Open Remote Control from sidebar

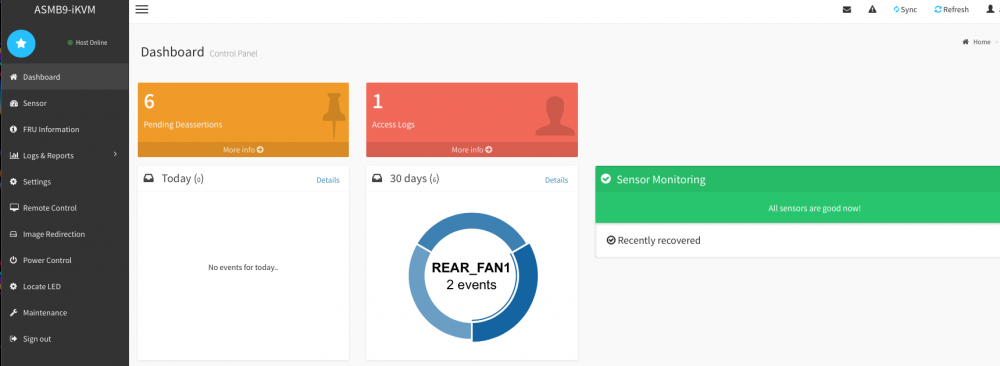tap(64, 207)
